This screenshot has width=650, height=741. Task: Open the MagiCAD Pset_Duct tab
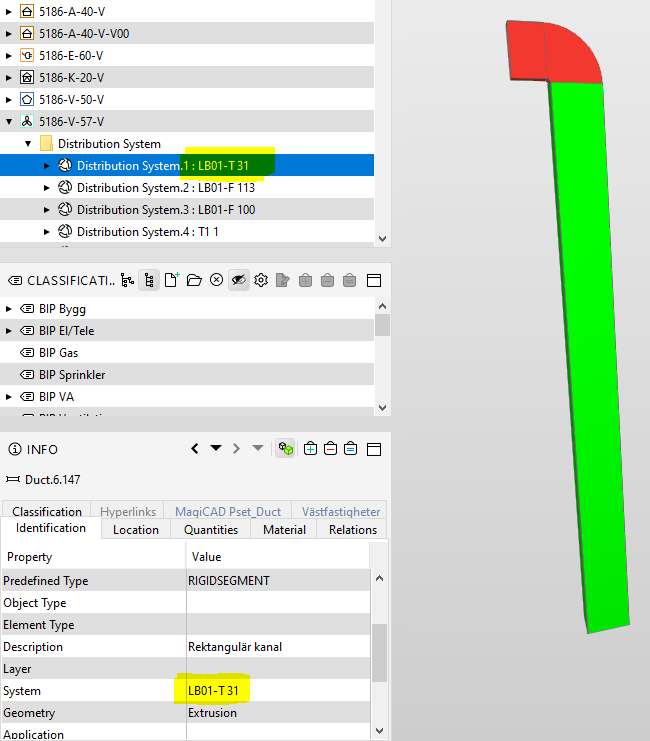[228, 511]
